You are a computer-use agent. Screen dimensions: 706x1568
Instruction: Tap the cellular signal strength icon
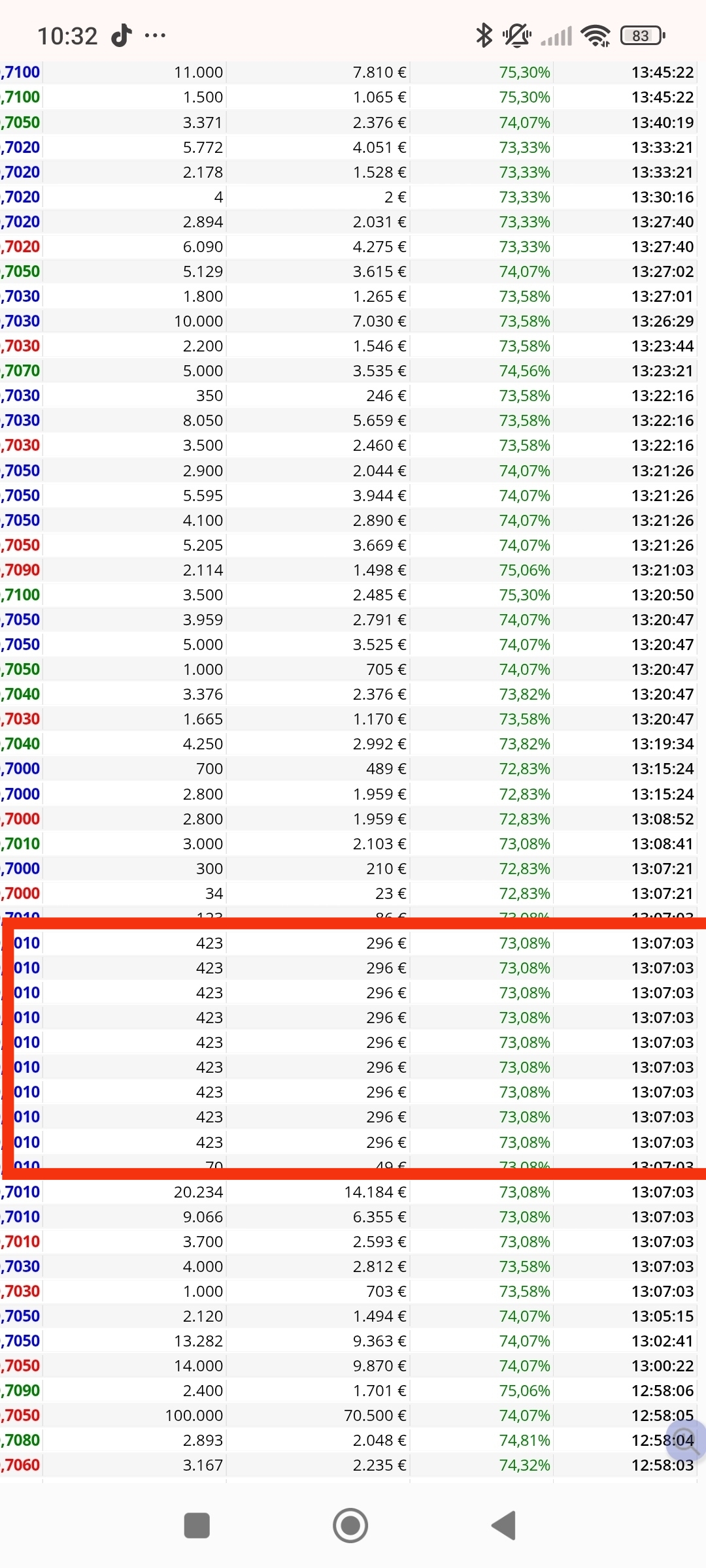pos(556,35)
